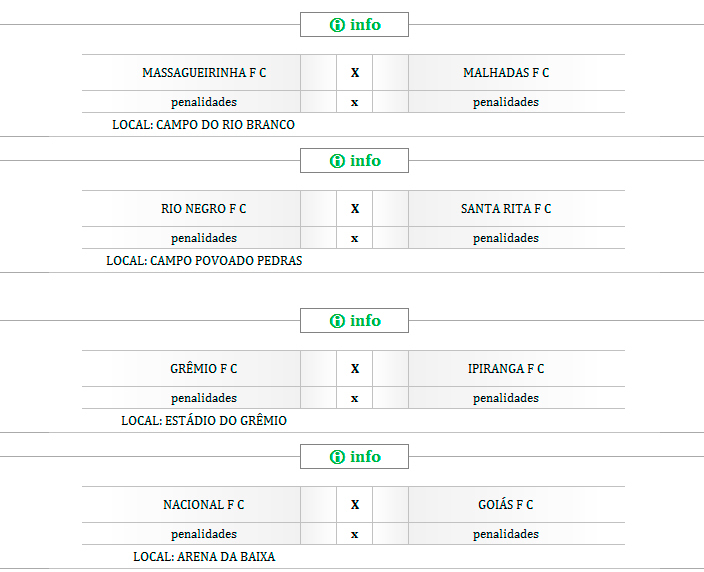Select team name SANTA RITA F C

[x=506, y=209]
